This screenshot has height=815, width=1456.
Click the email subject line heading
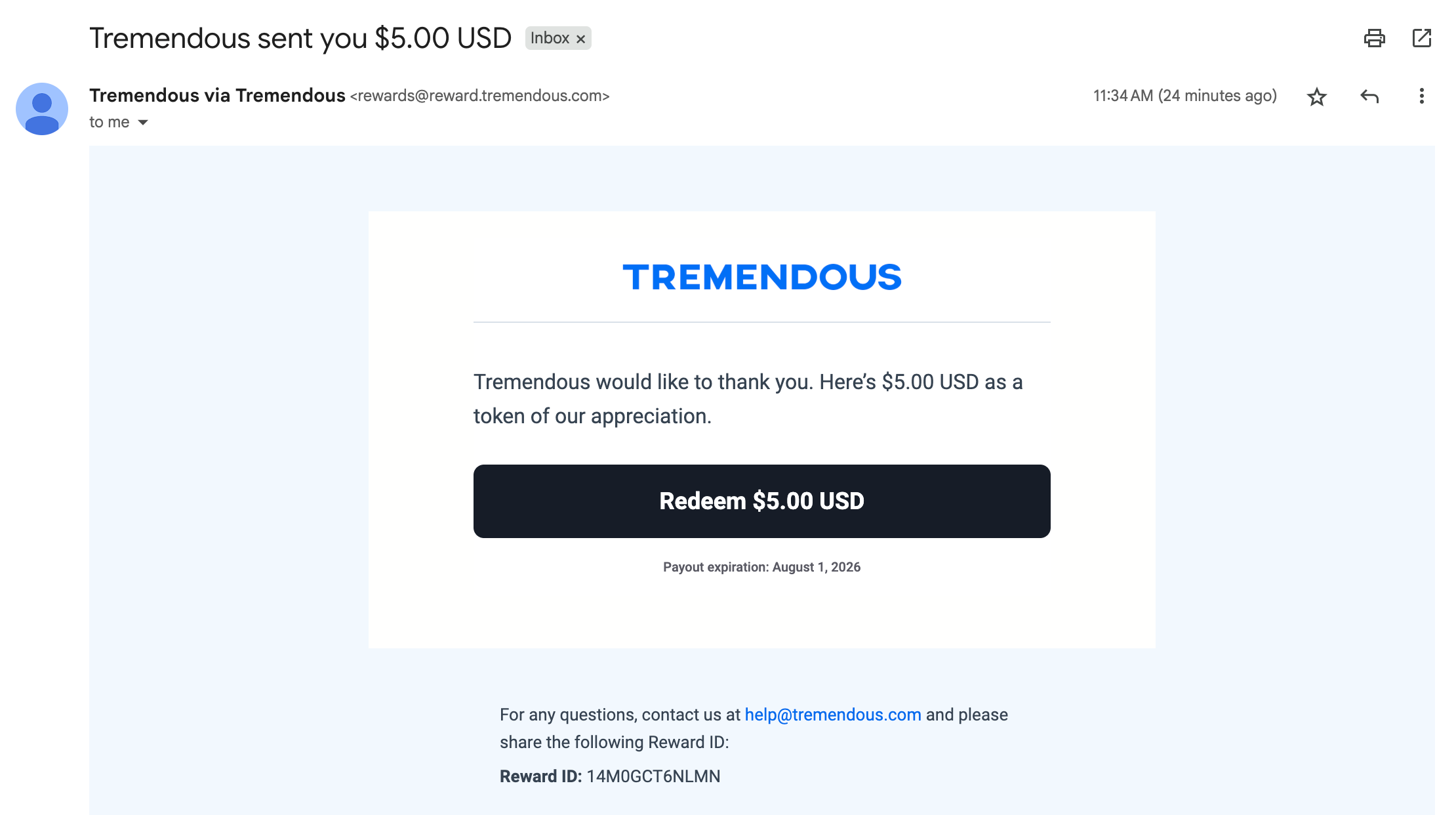point(300,38)
